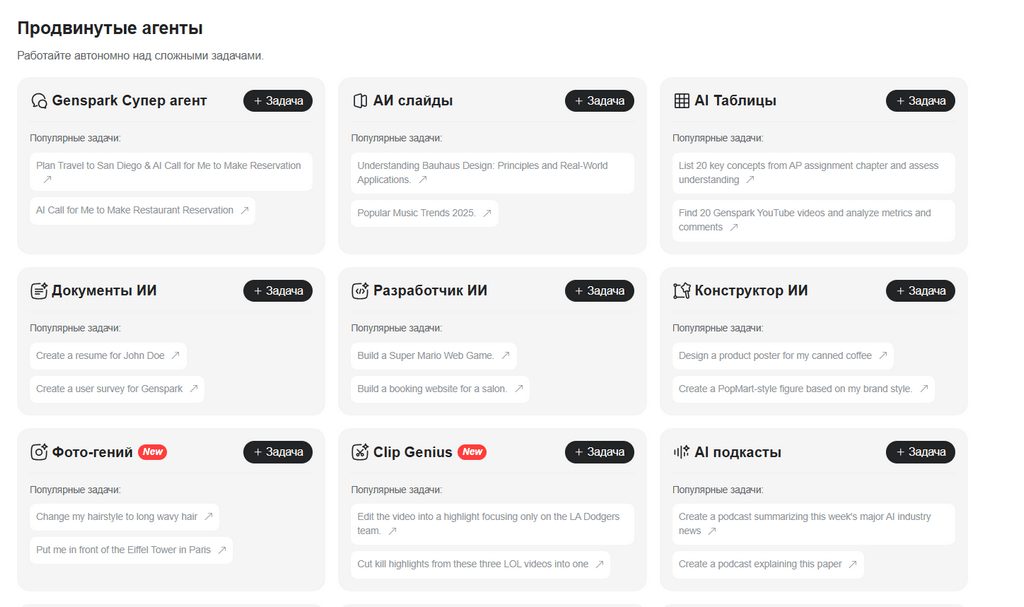
Task: Click the Конструктор ИИ icon
Action: click(682, 291)
